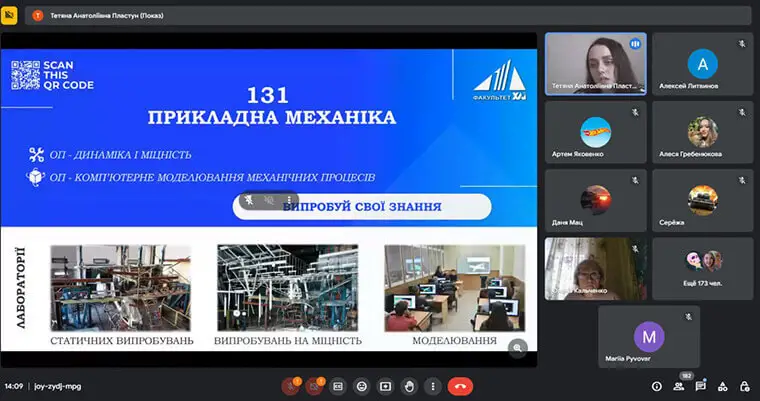Viewport: 760px width, 401px height.
Task: Select Mariia Pyvovar's participant tile
Action: coord(649,337)
